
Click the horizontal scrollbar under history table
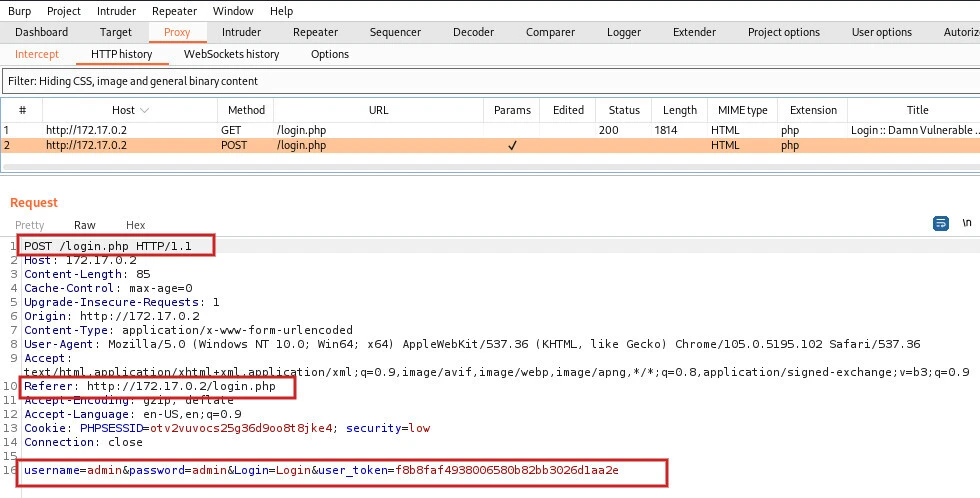(x=490, y=166)
